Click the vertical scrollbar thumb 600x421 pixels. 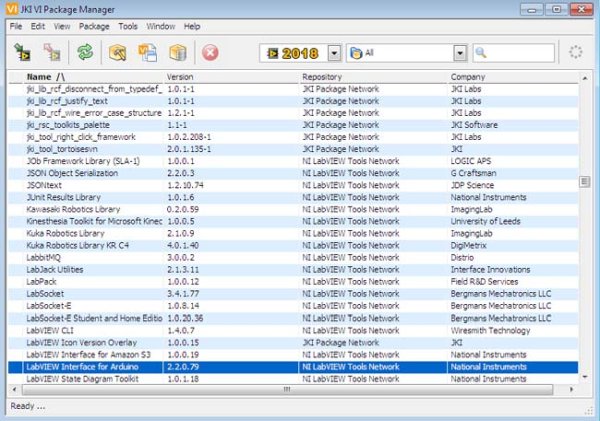584,181
